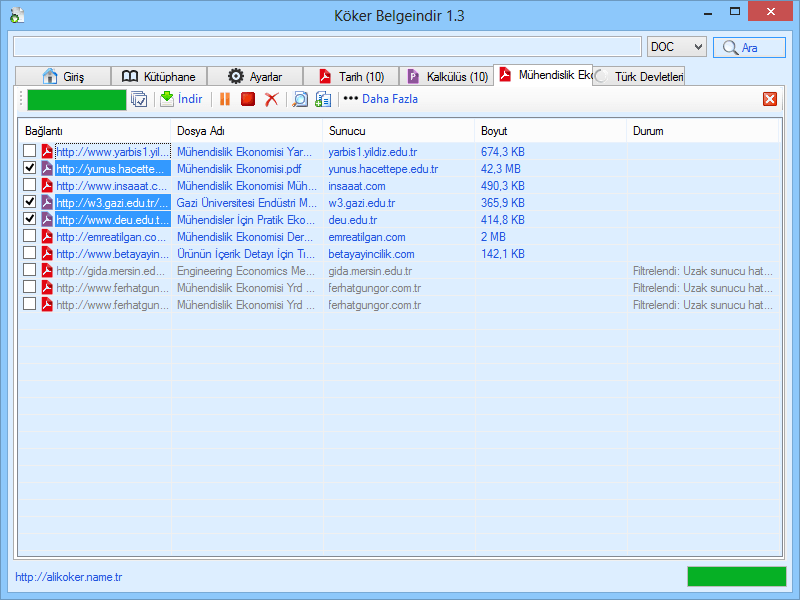The width and height of the screenshot is (800, 600).
Task: Tick the emreatilgan.com row checkbox
Action: pos(30,236)
